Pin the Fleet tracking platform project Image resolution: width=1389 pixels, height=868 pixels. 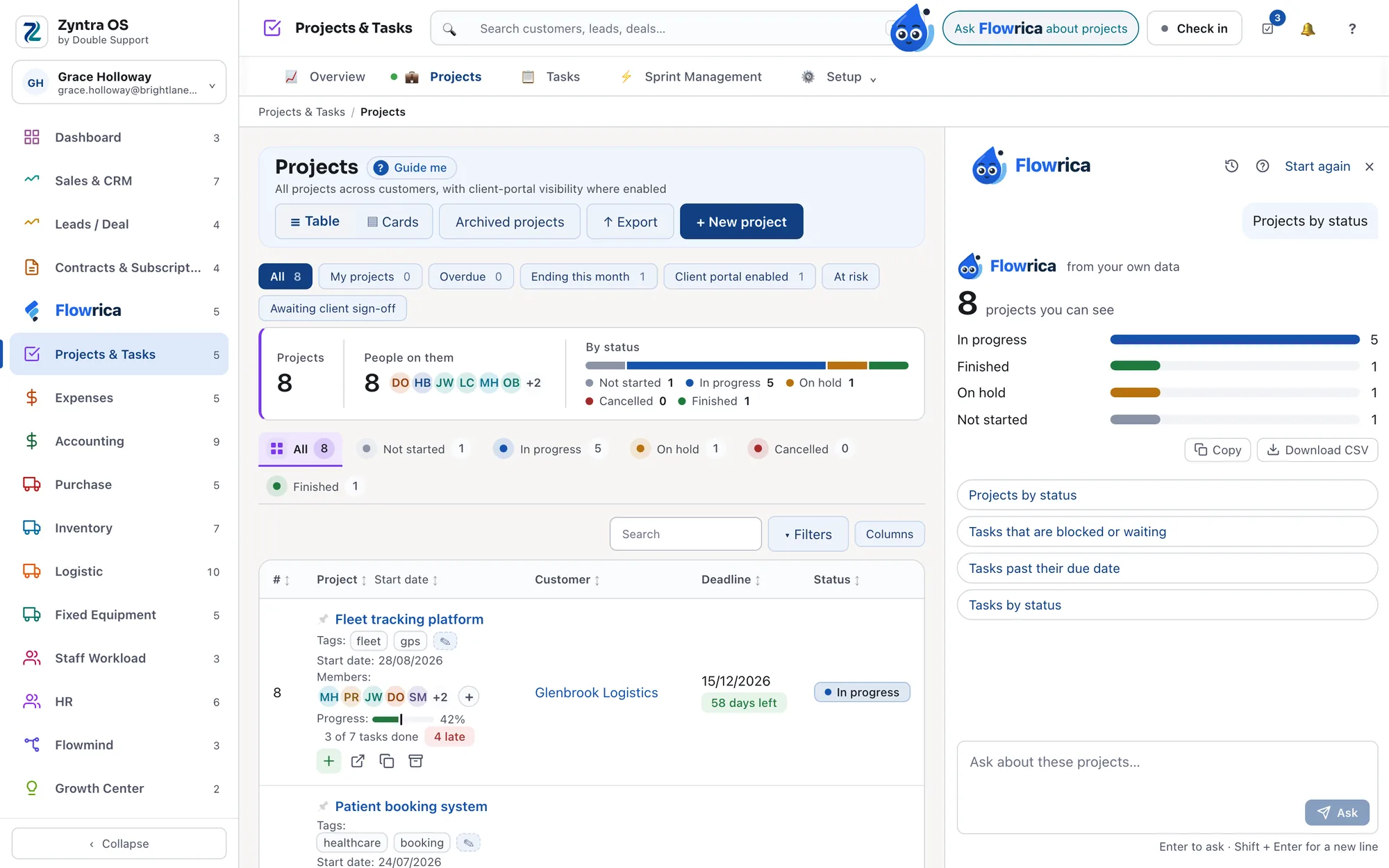(323, 619)
